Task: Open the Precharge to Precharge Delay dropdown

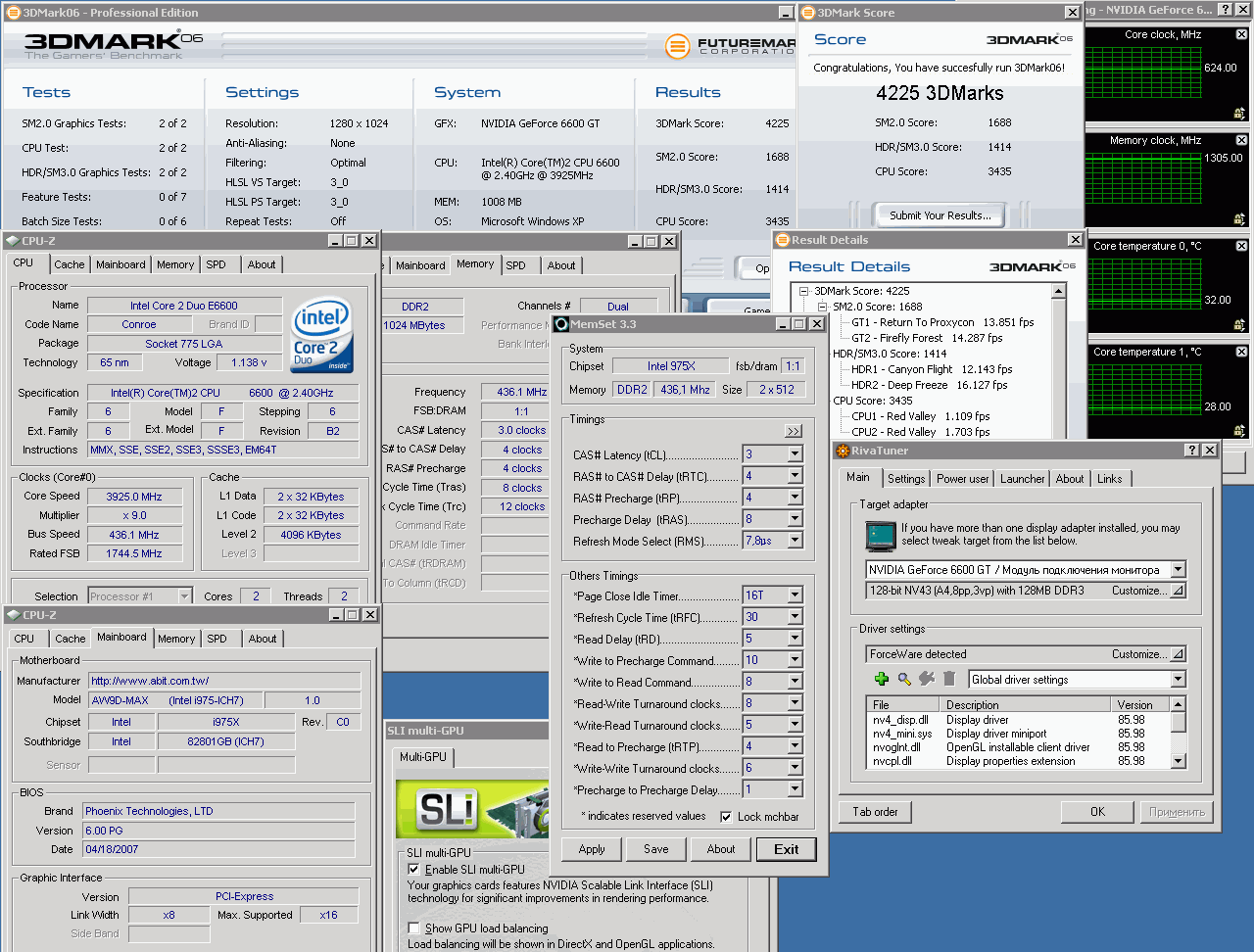Action: tap(795, 789)
